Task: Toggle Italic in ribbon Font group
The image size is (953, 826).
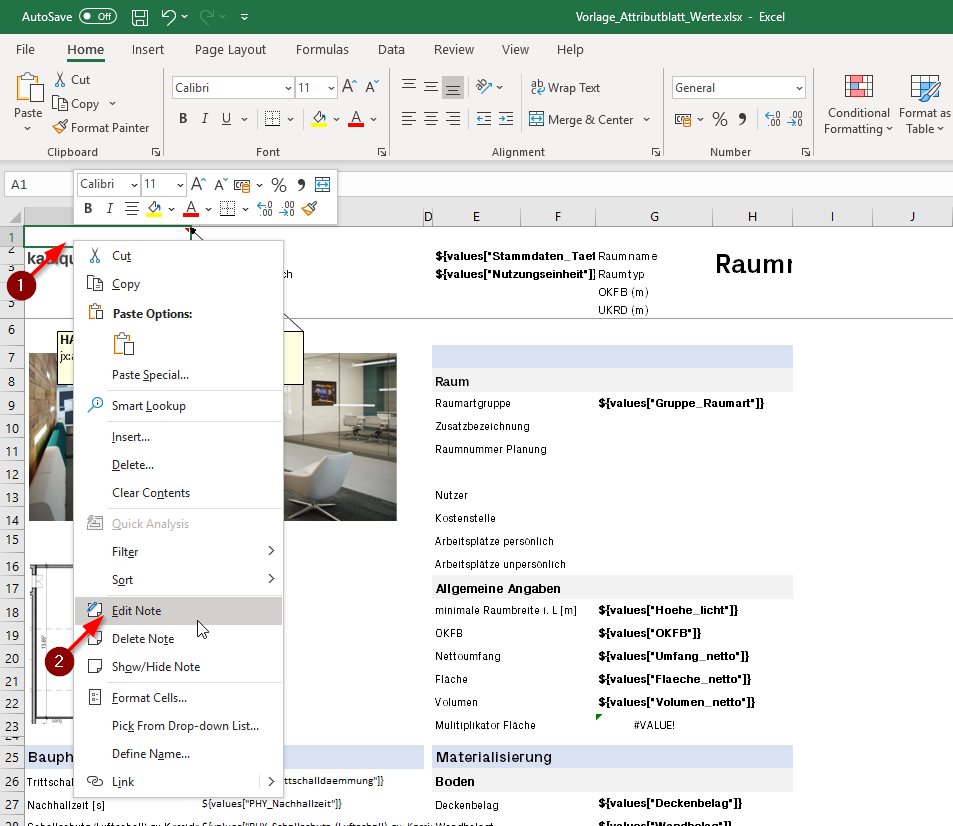Action: click(x=205, y=119)
